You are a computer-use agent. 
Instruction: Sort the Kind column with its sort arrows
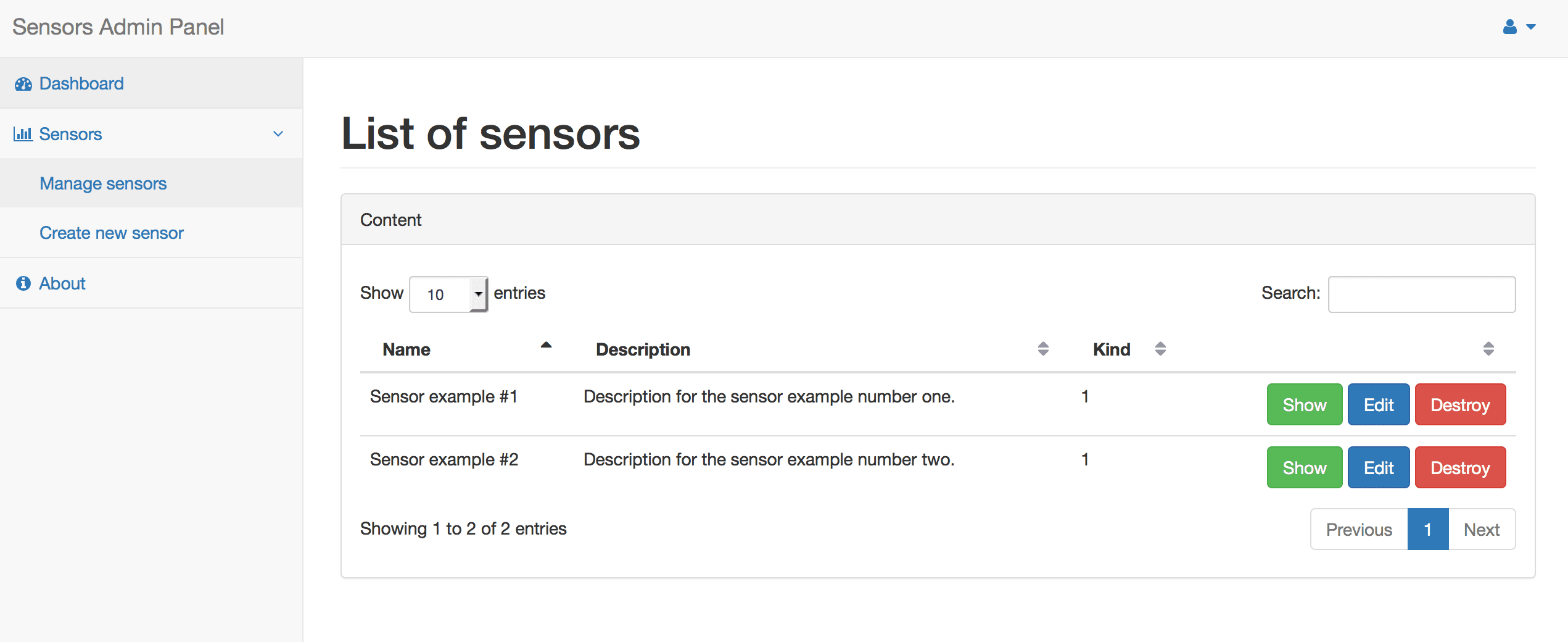coord(1160,349)
